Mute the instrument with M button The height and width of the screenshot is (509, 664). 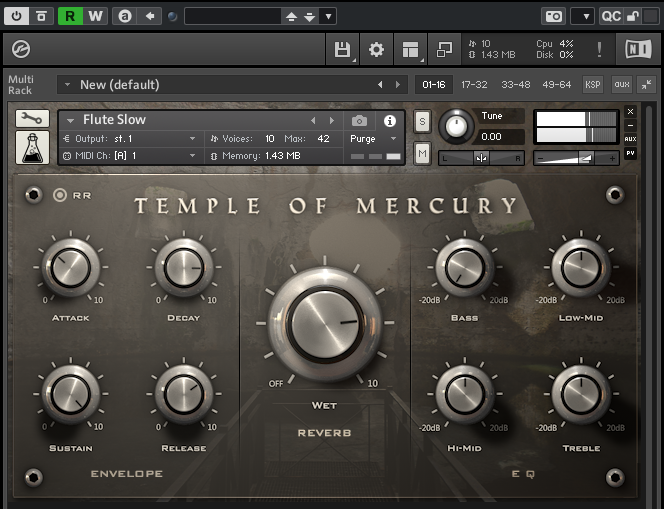[422, 153]
